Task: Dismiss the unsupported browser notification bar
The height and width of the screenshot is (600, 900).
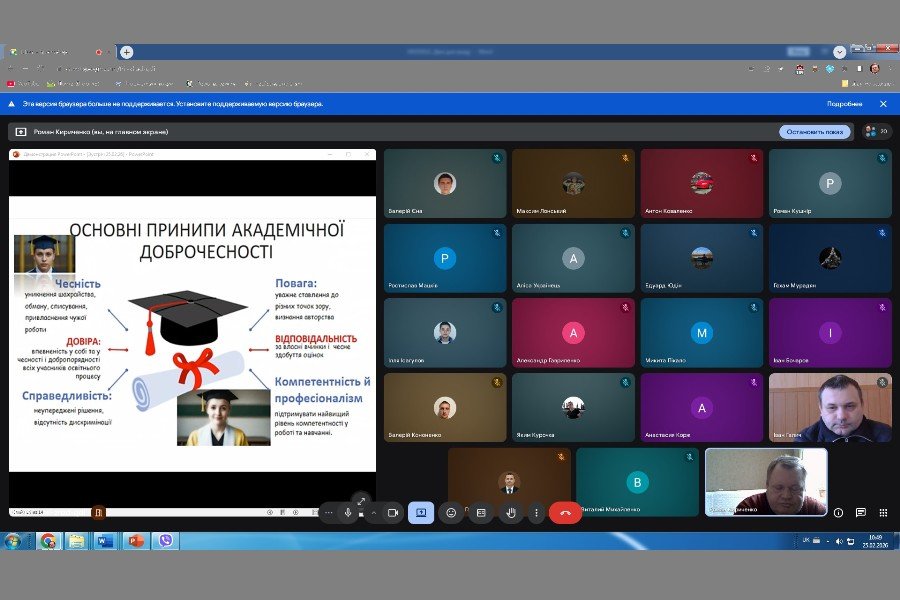Action: coord(883,104)
